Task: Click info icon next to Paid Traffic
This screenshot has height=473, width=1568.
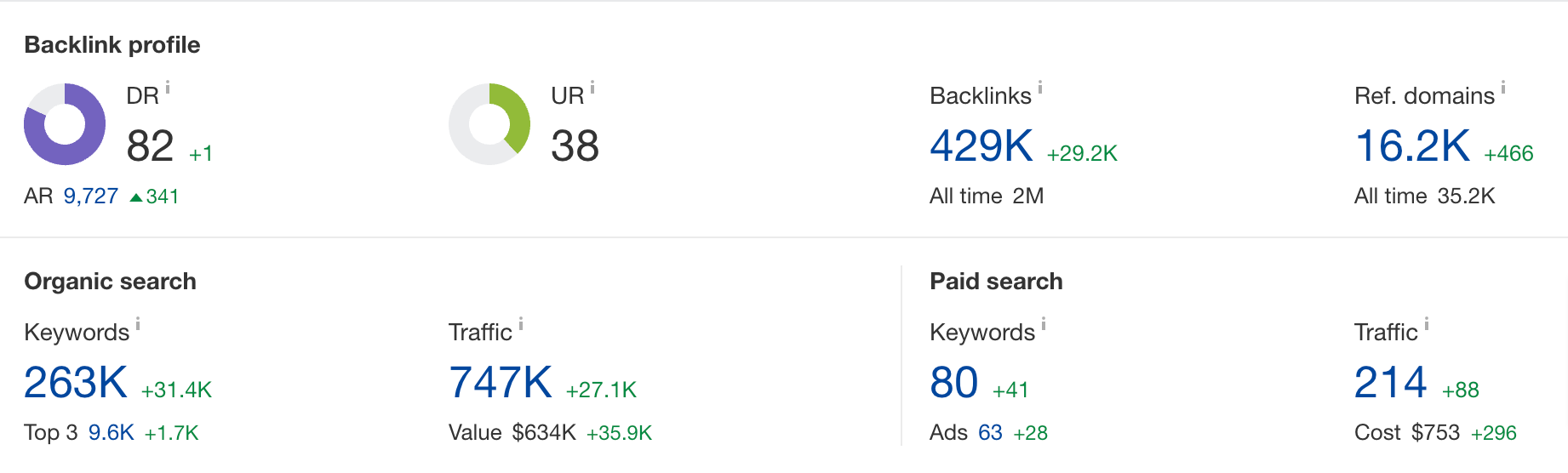Action: 1427,324
